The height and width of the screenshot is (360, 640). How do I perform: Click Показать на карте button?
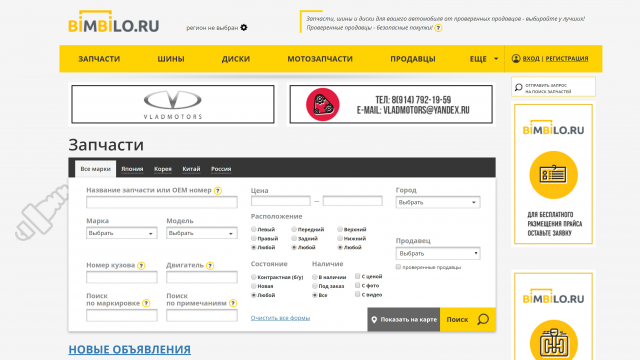point(404,320)
